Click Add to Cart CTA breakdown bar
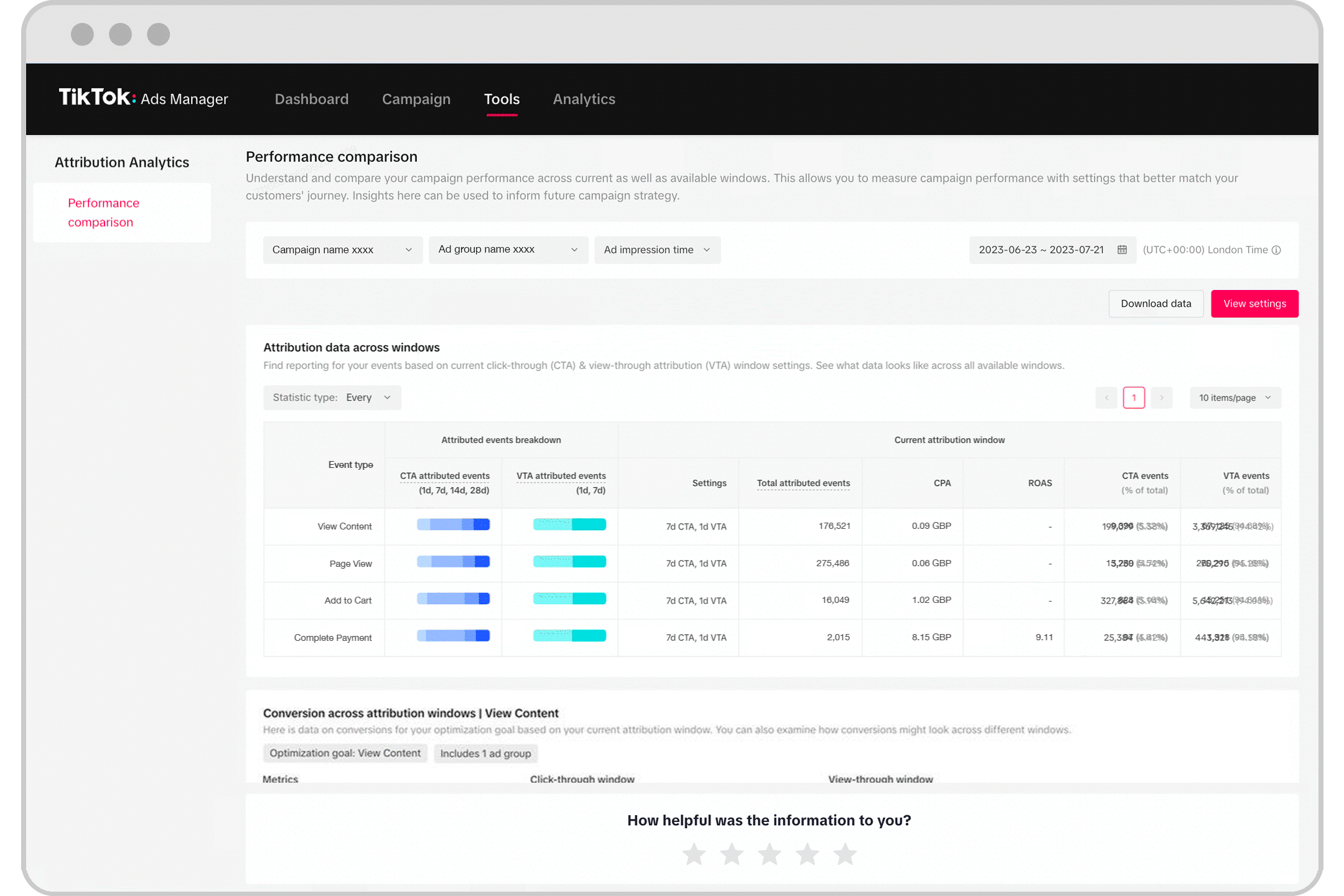 coord(454,599)
